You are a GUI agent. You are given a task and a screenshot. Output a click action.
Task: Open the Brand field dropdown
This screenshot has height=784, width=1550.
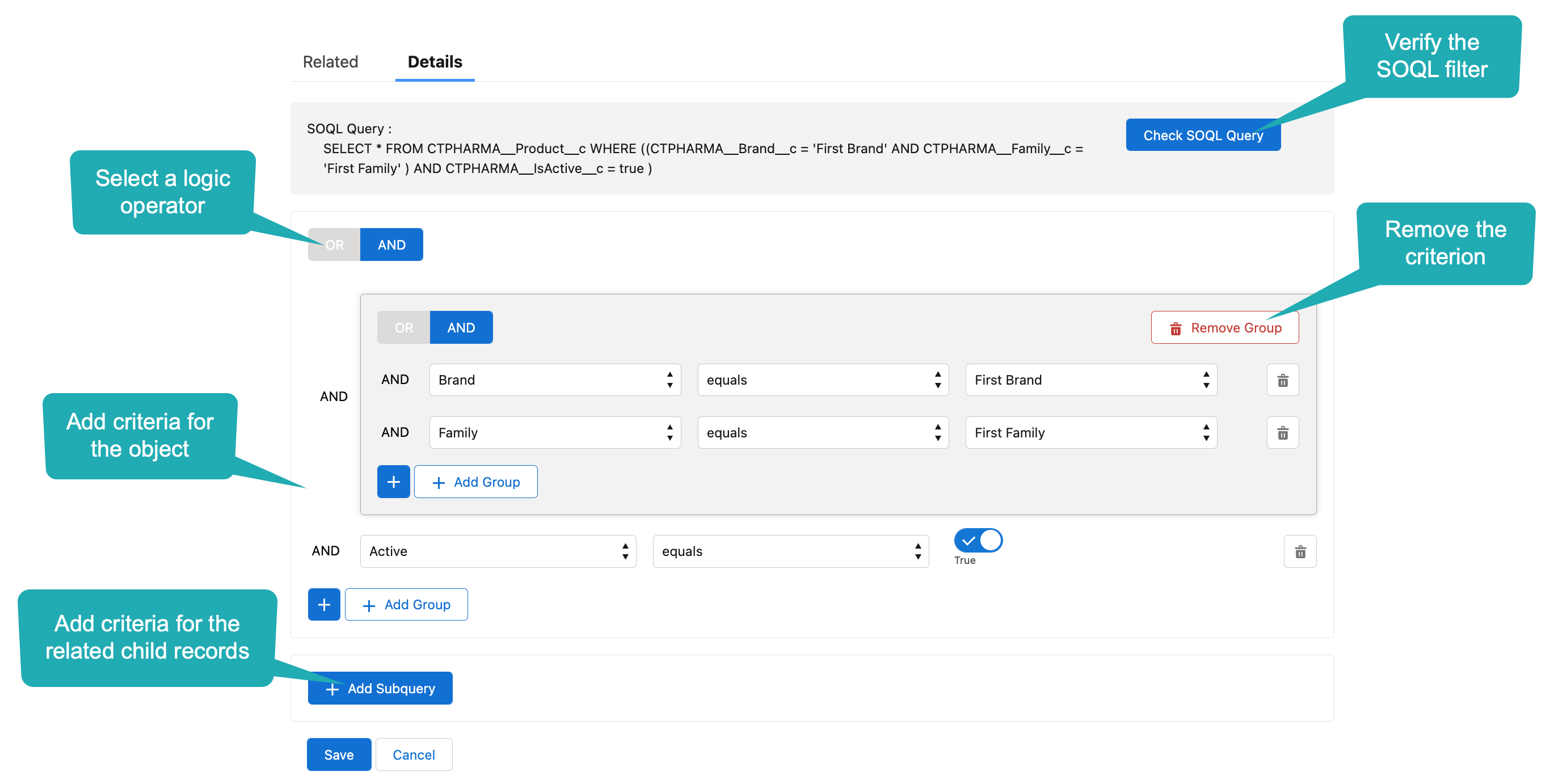[x=554, y=380]
